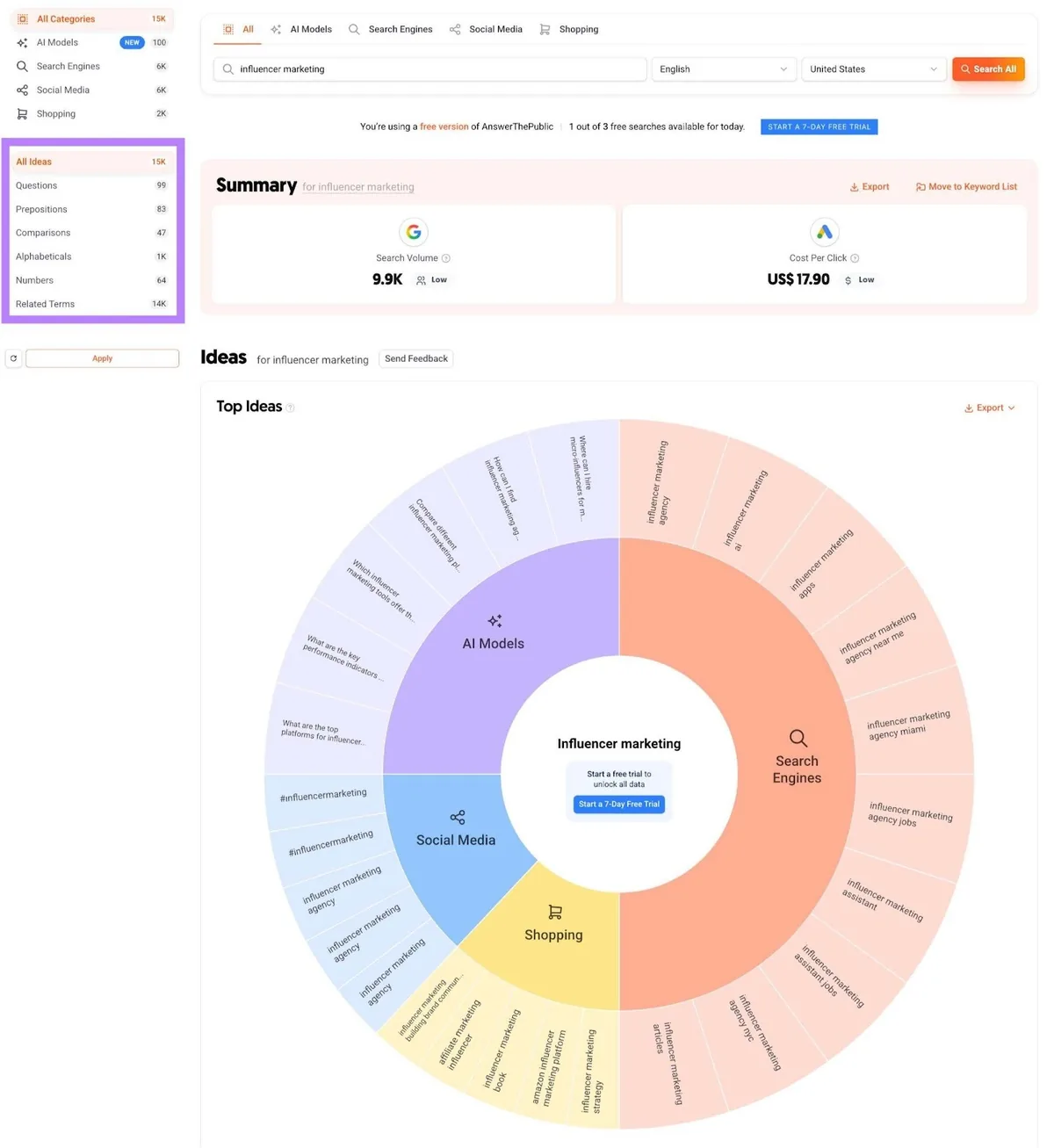Click the info icon next to Search Volume
The height and width of the screenshot is (1148, 1054).
tap(446, 258)
